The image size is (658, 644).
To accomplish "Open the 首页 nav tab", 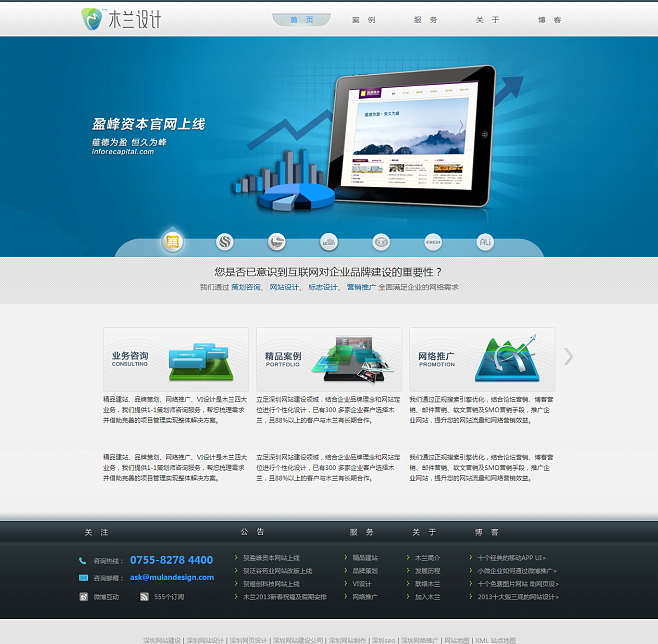I will [x=301, y=20].
